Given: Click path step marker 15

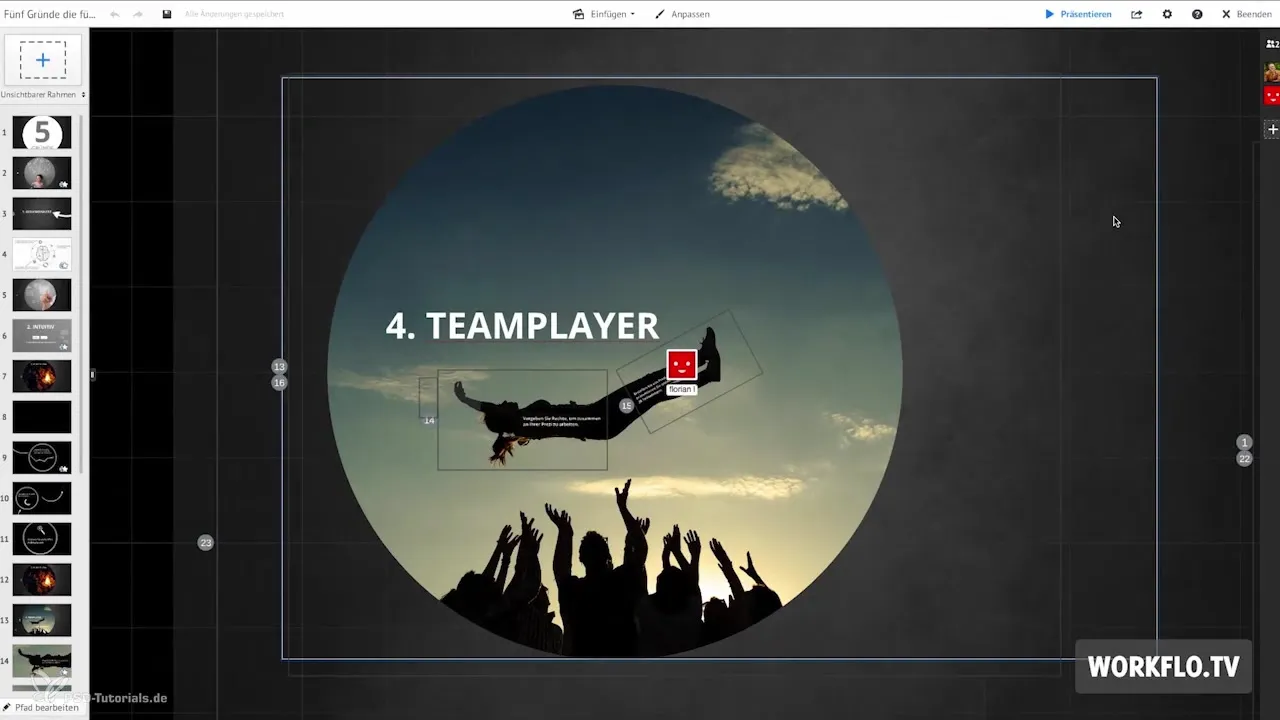Looking at the screenshot, I should [627, 406].
